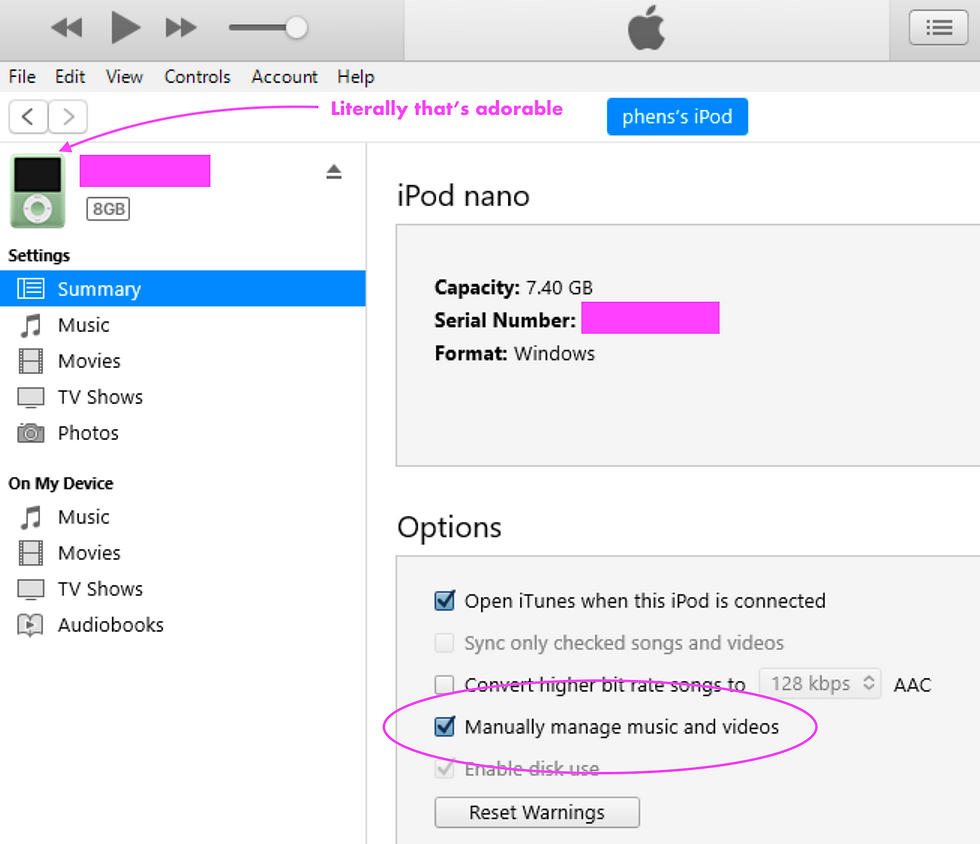Screen dimensions: 980x844
Task: Open the View menu
Action: pos(124,77)
